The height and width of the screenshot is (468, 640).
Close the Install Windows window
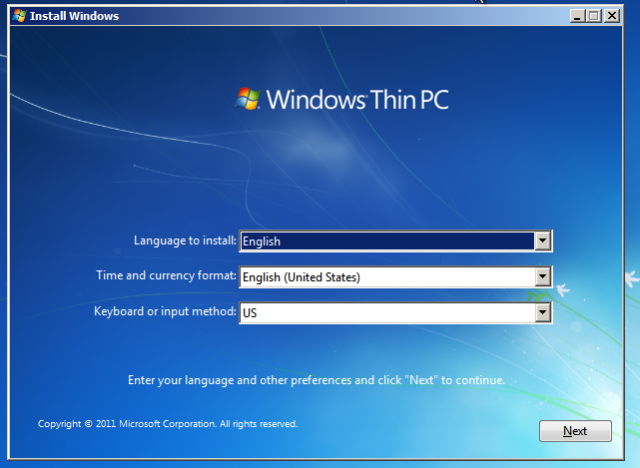click(612, 16)
